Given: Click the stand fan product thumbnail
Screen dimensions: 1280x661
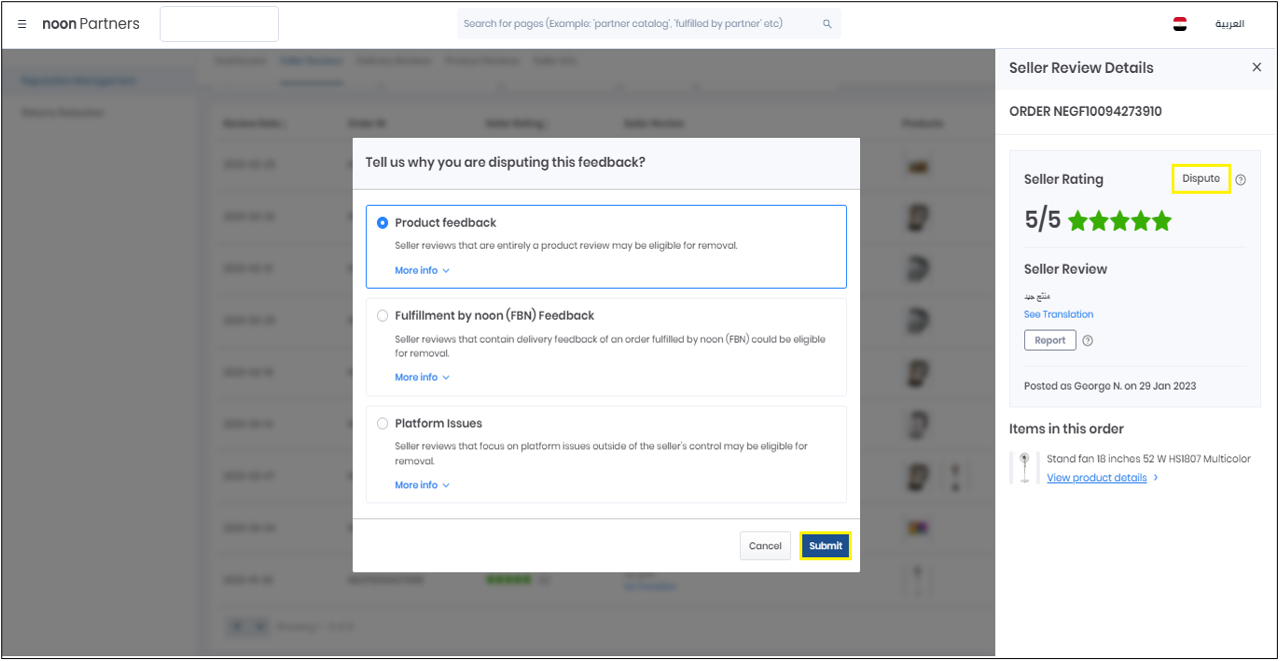Looking at the screenshot, I should point(1024,468).
